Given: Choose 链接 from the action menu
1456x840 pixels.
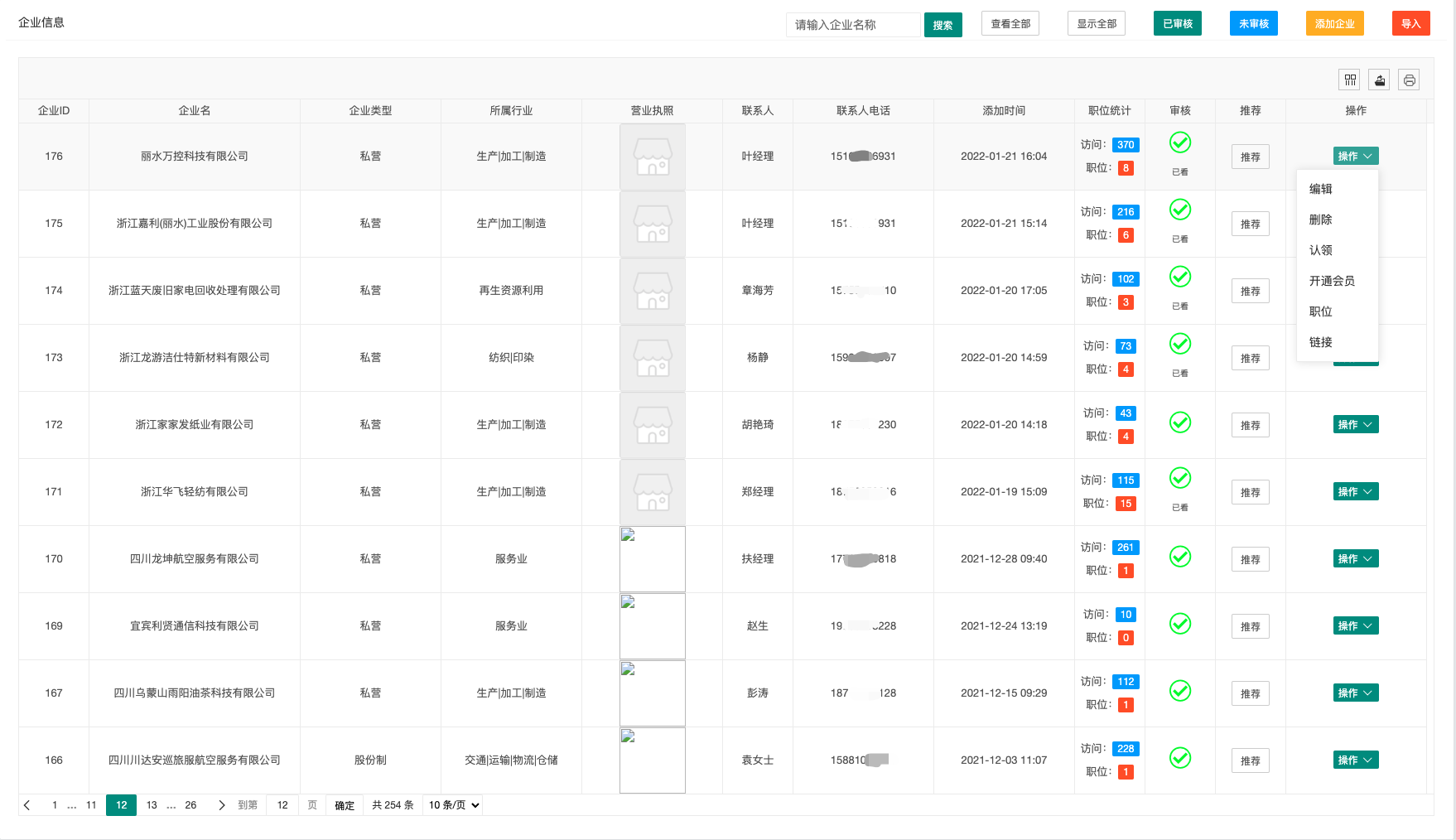Looking at the screenshot, I should [1338, 342].
